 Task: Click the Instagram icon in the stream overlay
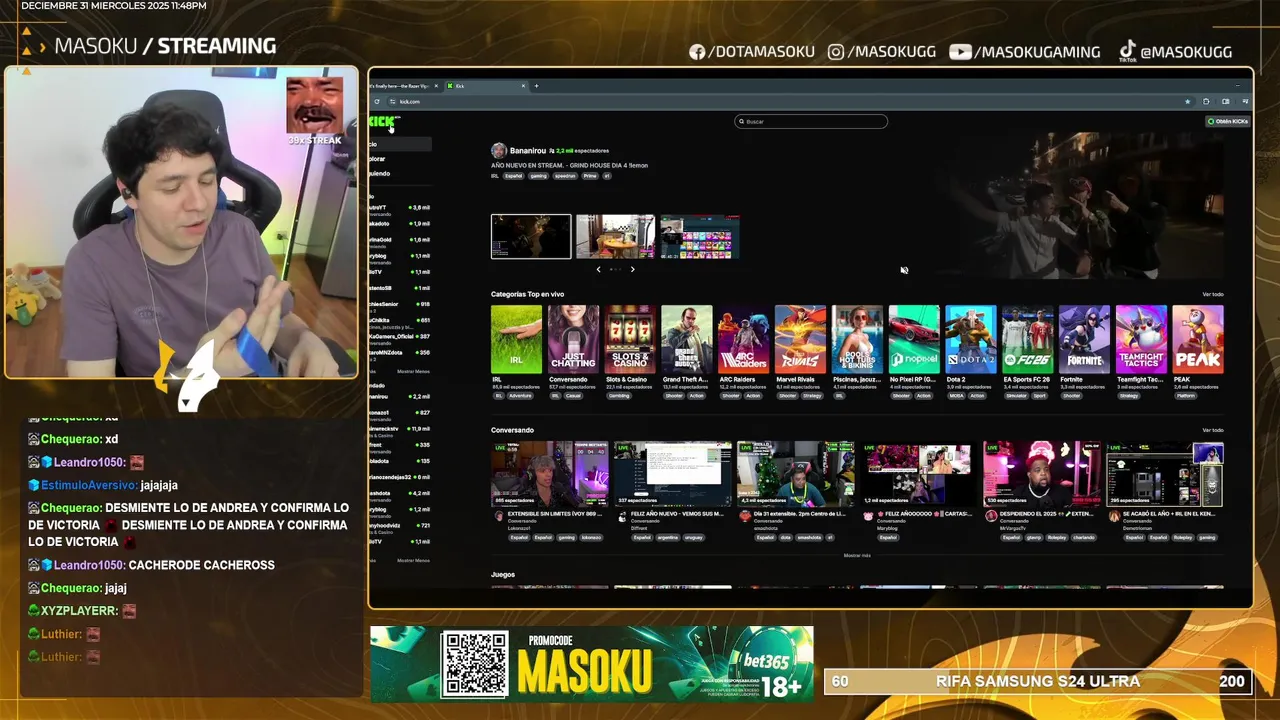836,52
